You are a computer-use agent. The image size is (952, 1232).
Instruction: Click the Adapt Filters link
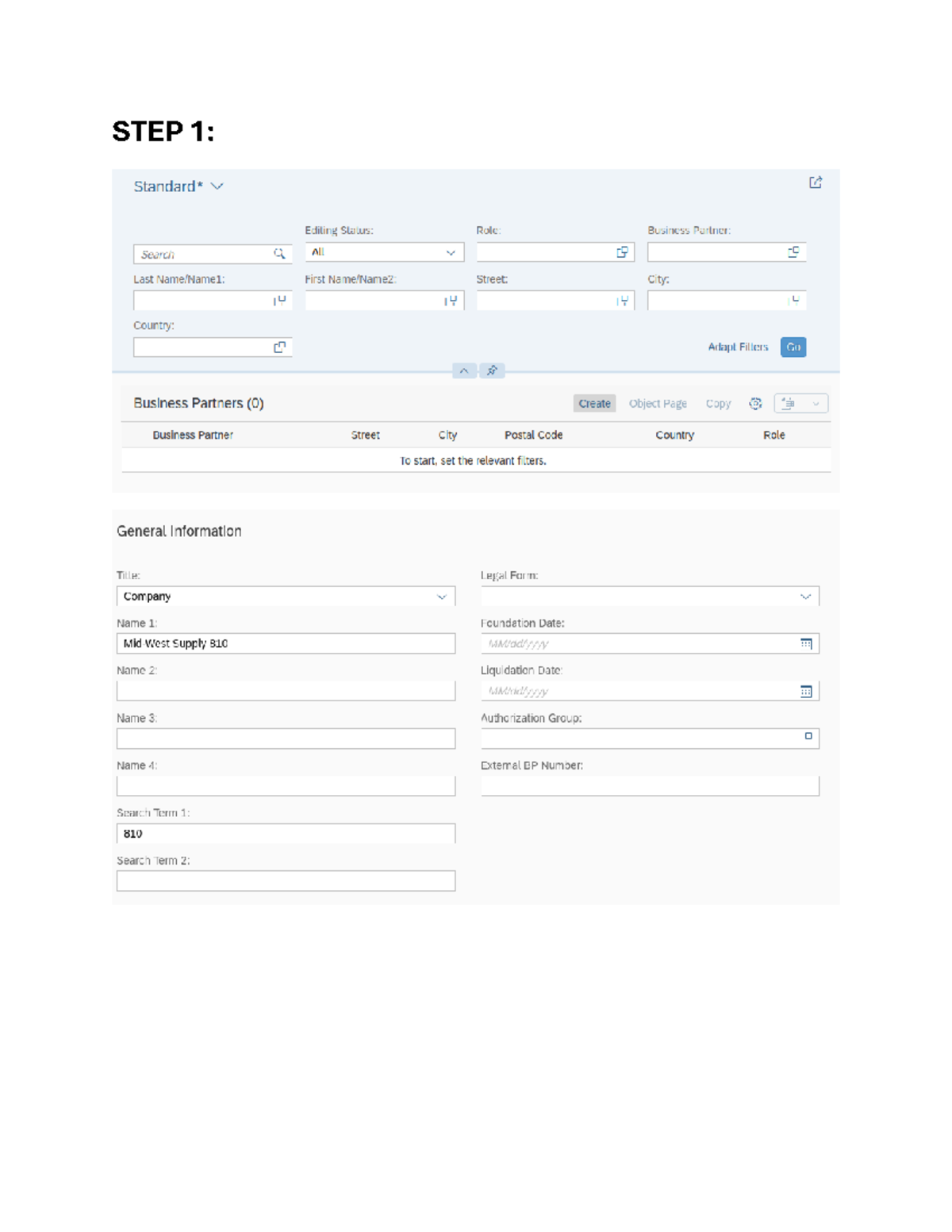pos(737,347)
